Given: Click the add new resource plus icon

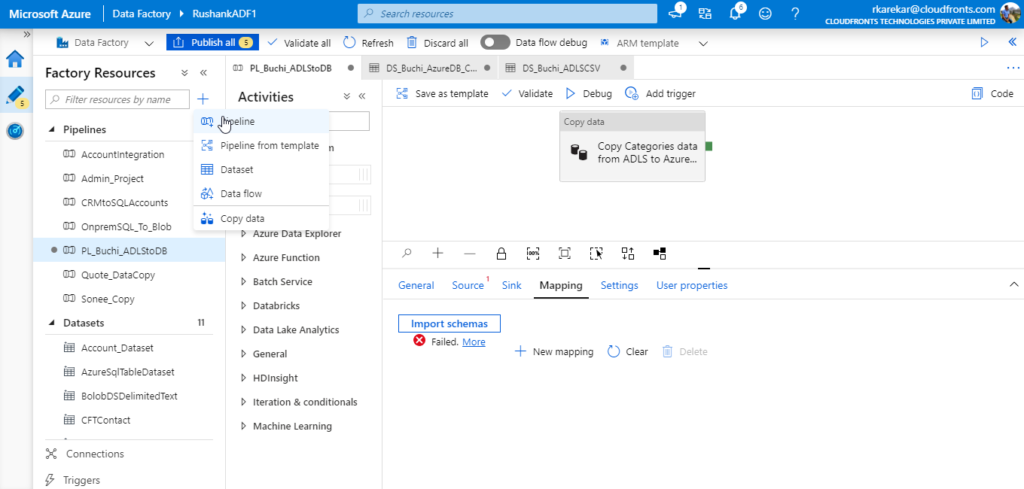Looking at the screenshot, I should [203, 99].
